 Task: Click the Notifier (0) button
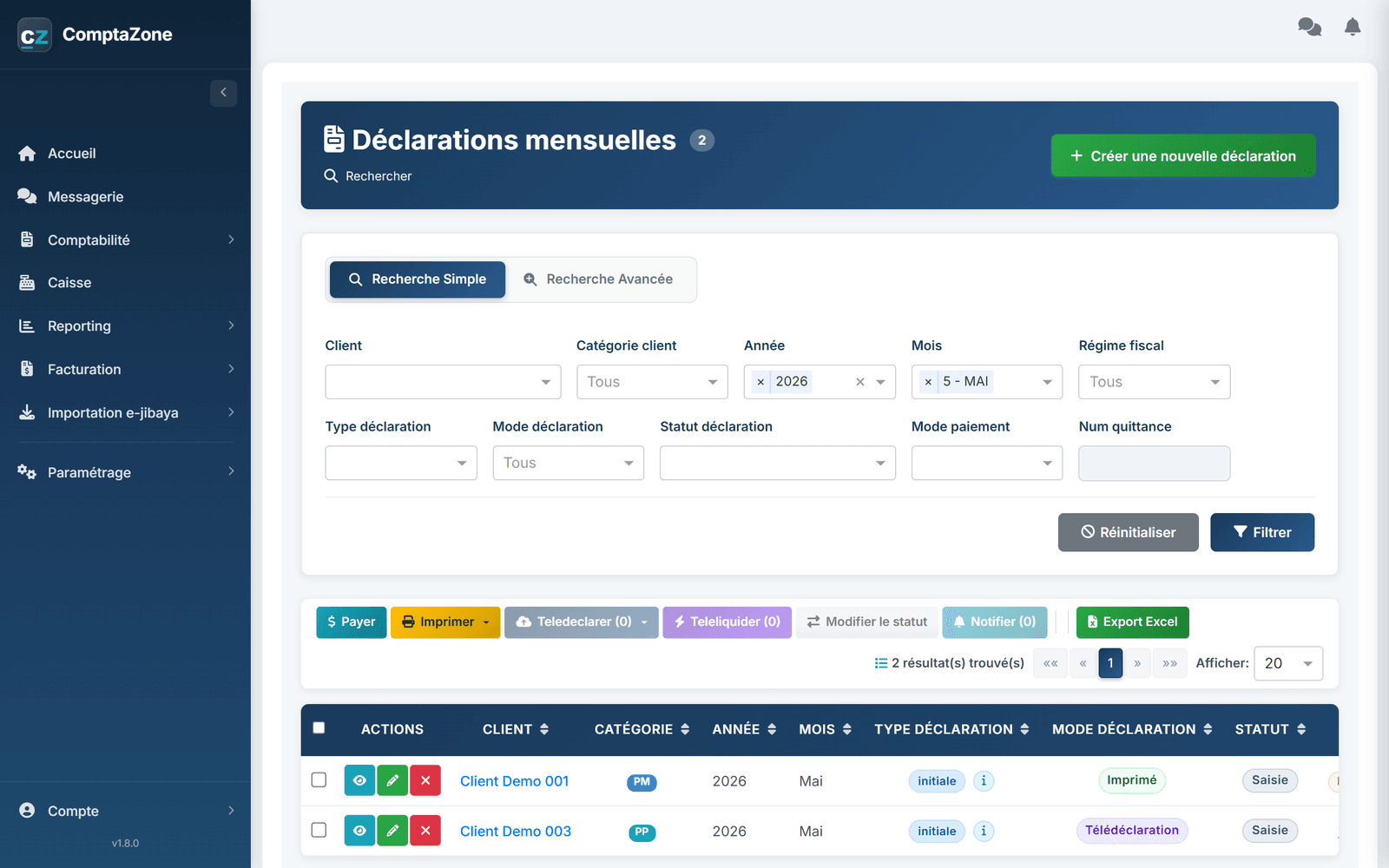[995, 622]
